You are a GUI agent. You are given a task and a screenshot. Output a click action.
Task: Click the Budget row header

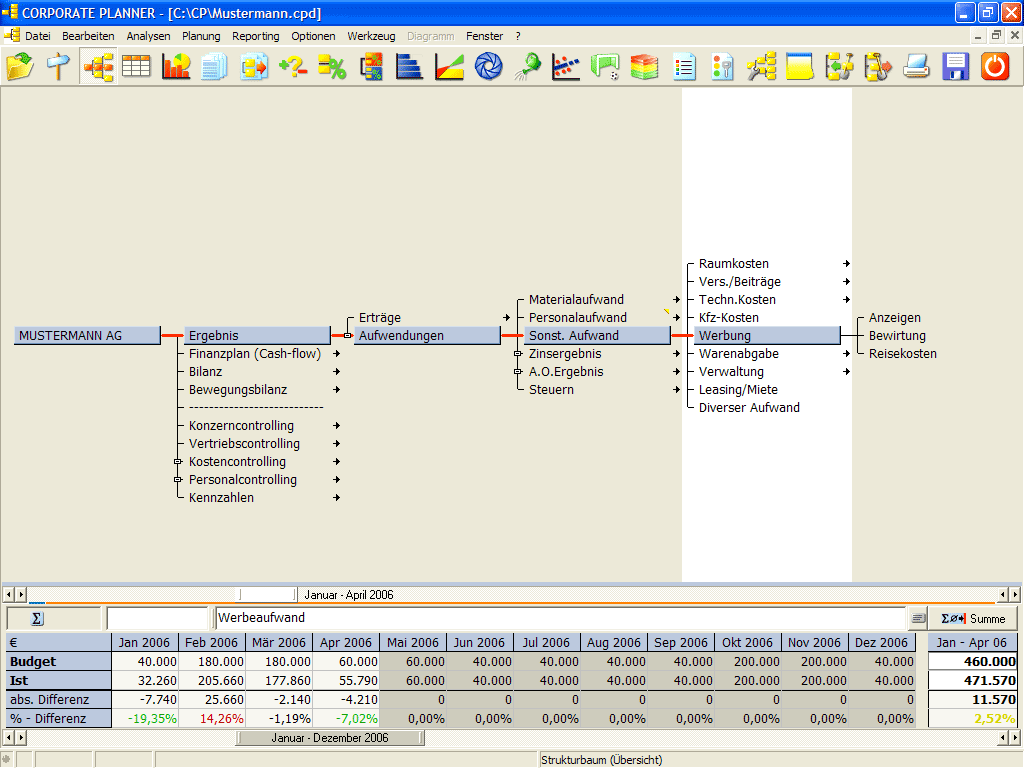coord(59,662)
